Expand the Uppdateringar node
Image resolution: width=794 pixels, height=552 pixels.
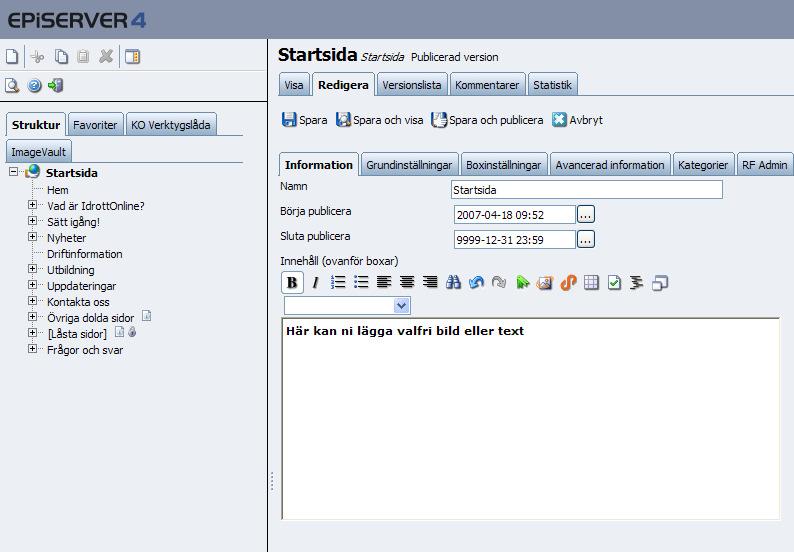tap(32, 285)
